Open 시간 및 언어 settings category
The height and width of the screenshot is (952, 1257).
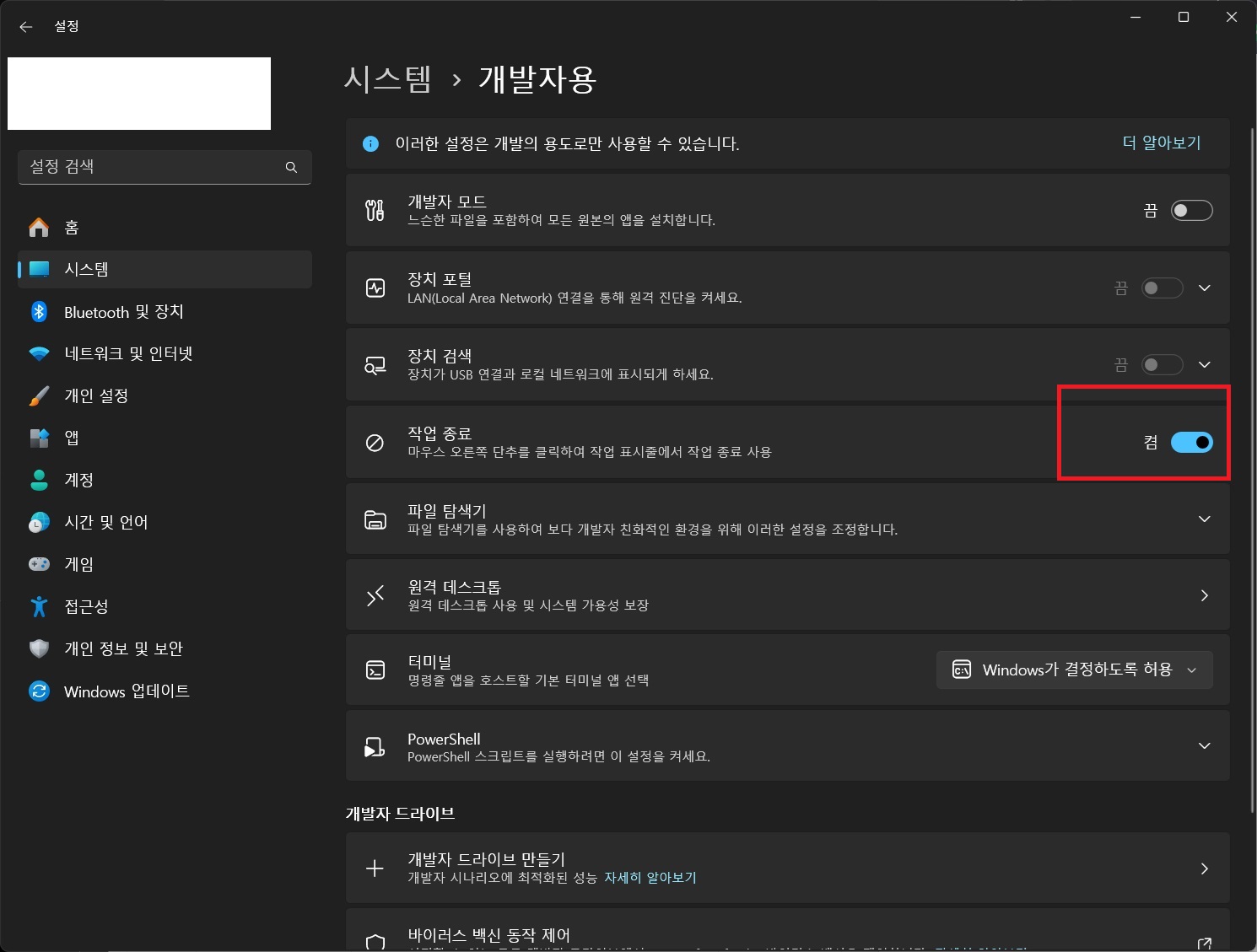pyautogui.click(x=105, y=523)
